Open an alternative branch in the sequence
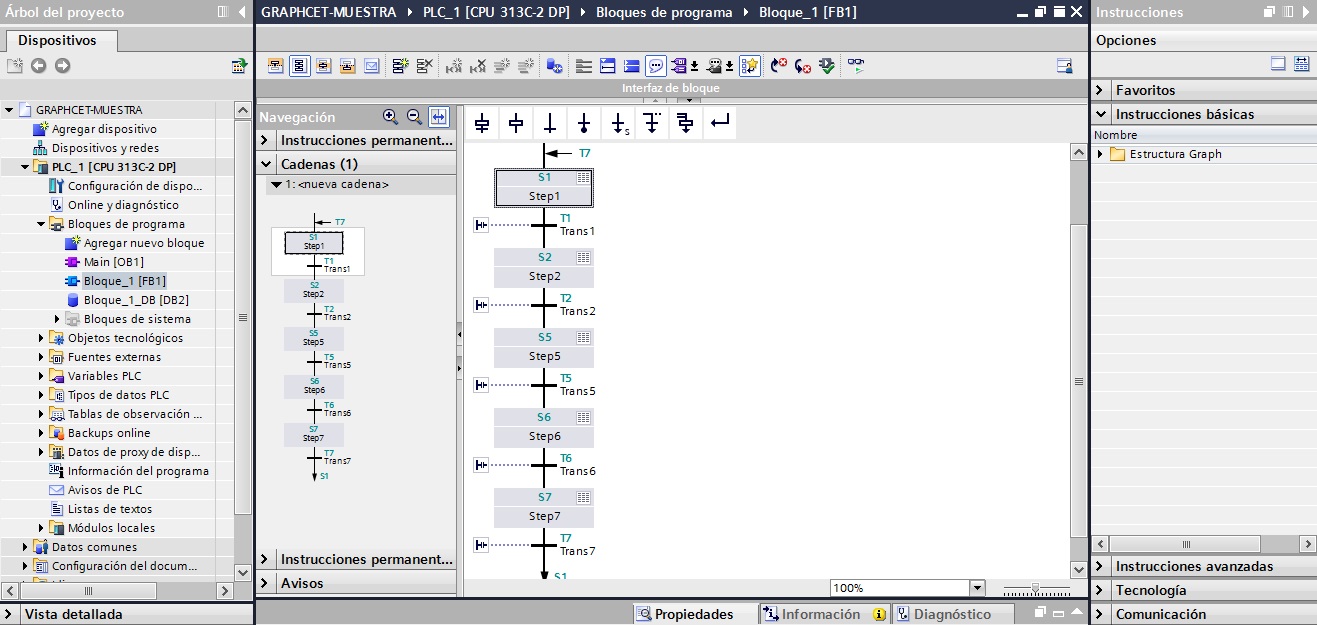 coord(652,122)
